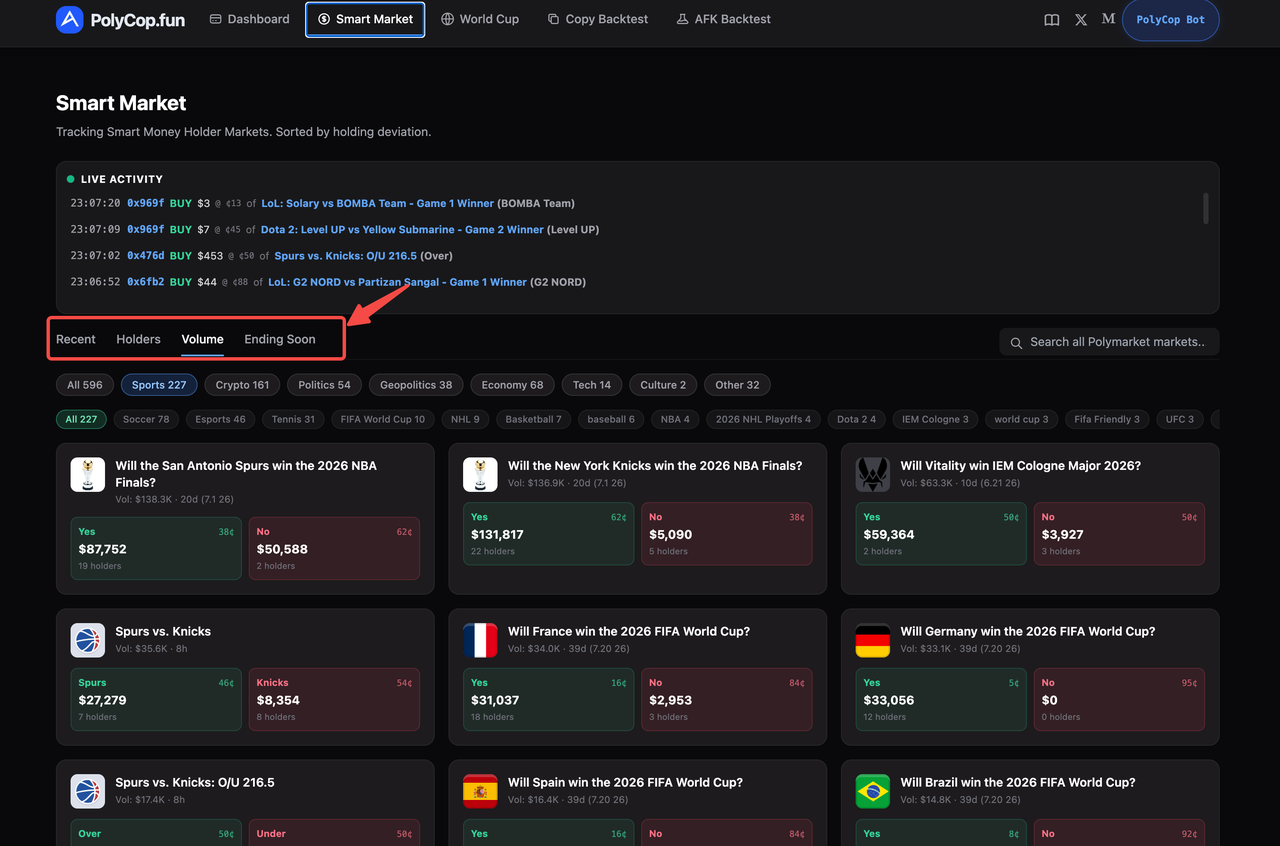Screen dimensions: 1280x846
Task: Choose the Tennis 31 subcategory chip
Action: (x=293, y=419)
